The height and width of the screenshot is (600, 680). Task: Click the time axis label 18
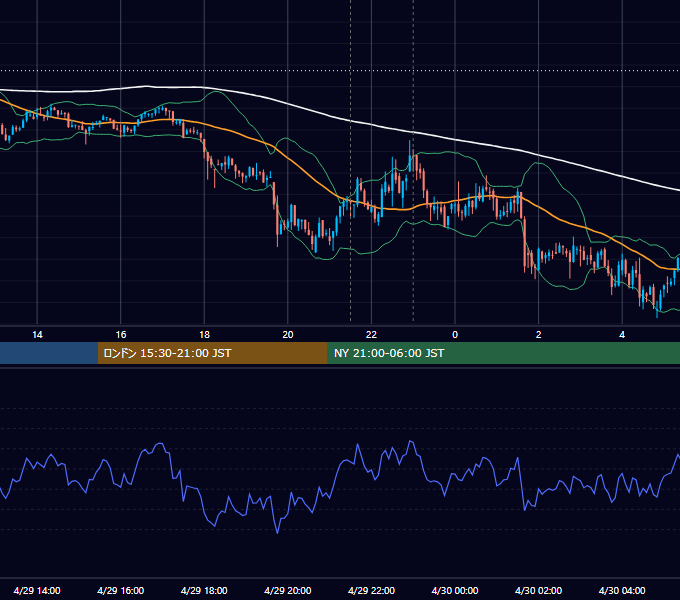coord(204,335)
